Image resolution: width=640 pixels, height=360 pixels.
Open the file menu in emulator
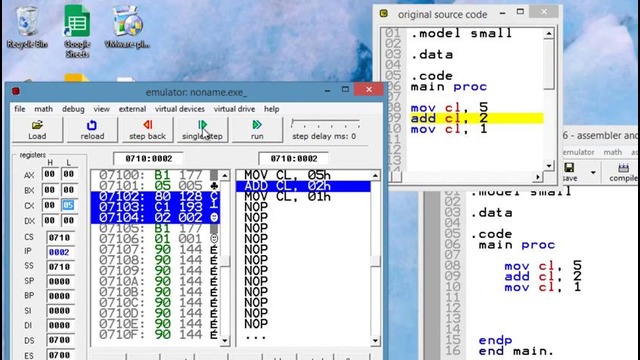pyautogui.click(x=20, y=109)
